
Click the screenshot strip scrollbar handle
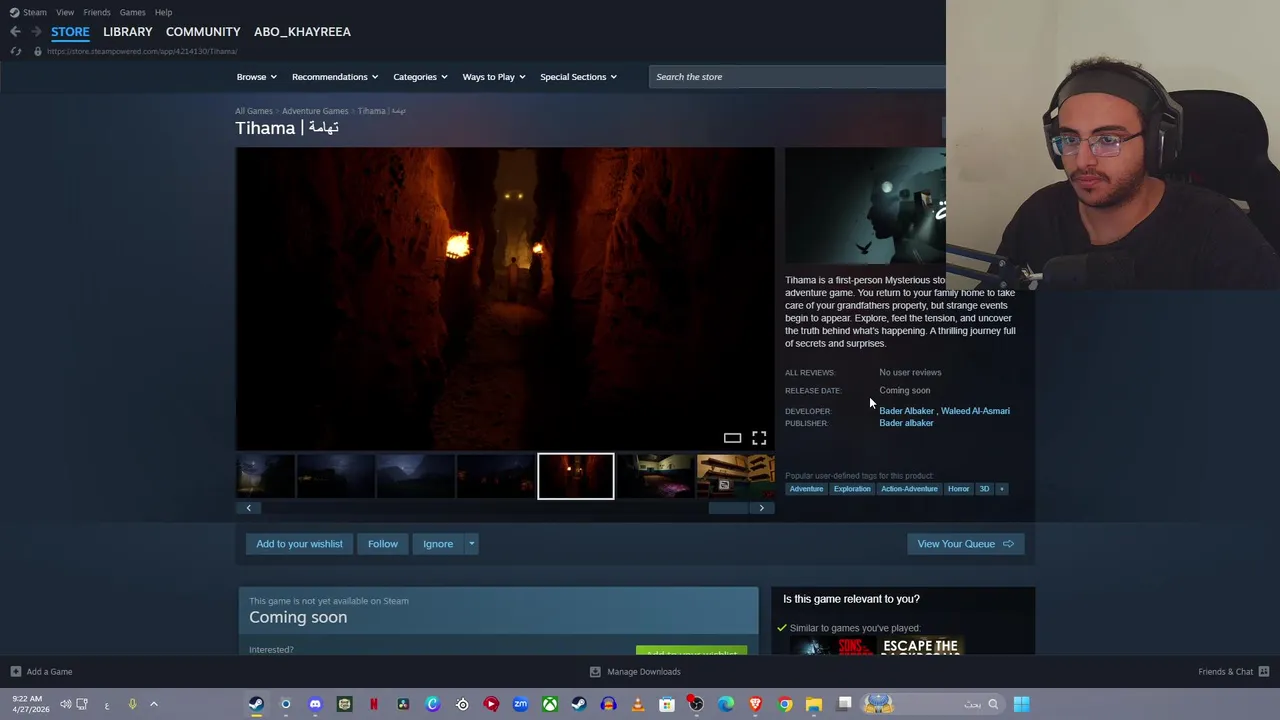tap(728, 508)
